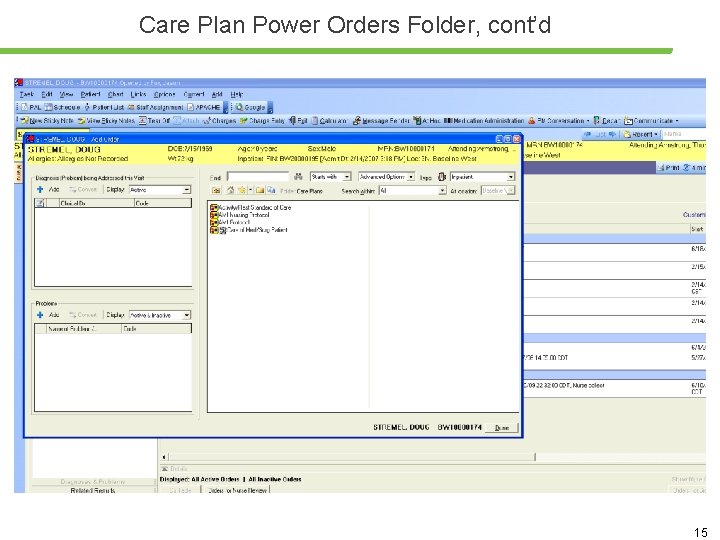Click the Diagnoses & Problems bar in the sidebar
The height and width of the screenshot is (540, 720).
coord(93,482)
